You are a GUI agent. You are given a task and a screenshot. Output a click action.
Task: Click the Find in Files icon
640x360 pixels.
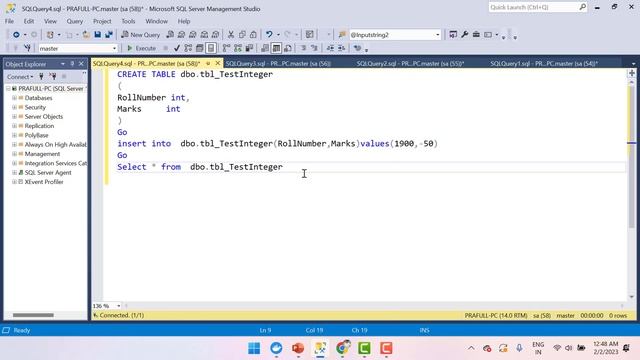coord(342,35)
